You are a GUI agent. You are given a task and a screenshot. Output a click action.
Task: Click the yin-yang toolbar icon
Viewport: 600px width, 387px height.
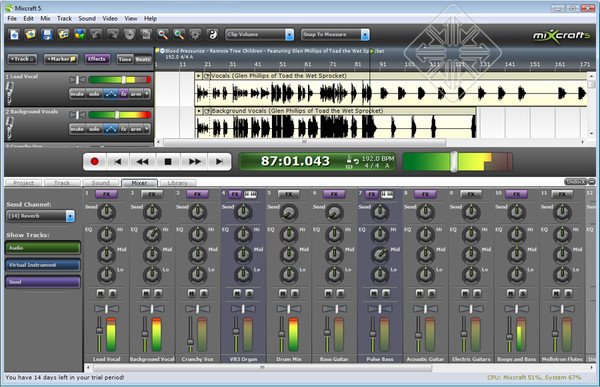(212, 35)
